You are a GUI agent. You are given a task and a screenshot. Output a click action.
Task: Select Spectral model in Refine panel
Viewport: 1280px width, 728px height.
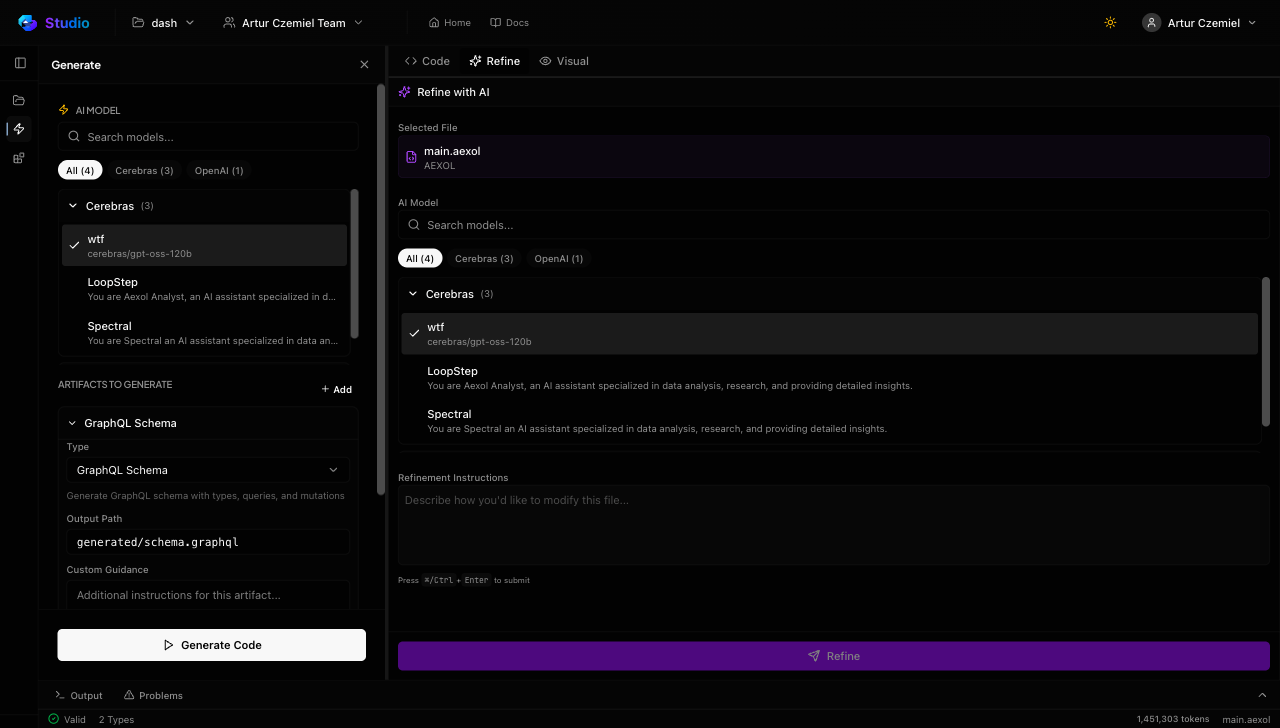click(656, 421)
